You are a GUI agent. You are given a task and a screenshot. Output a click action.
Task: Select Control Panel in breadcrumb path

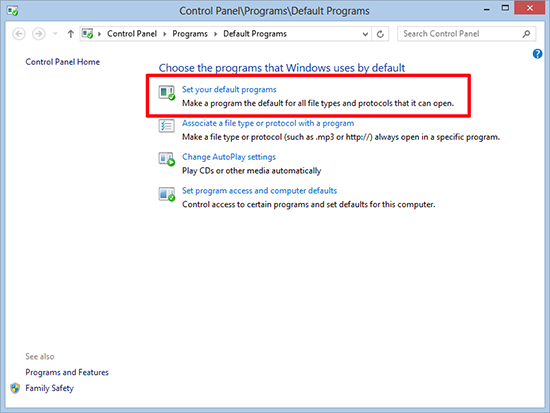click(x=132, y=34)
